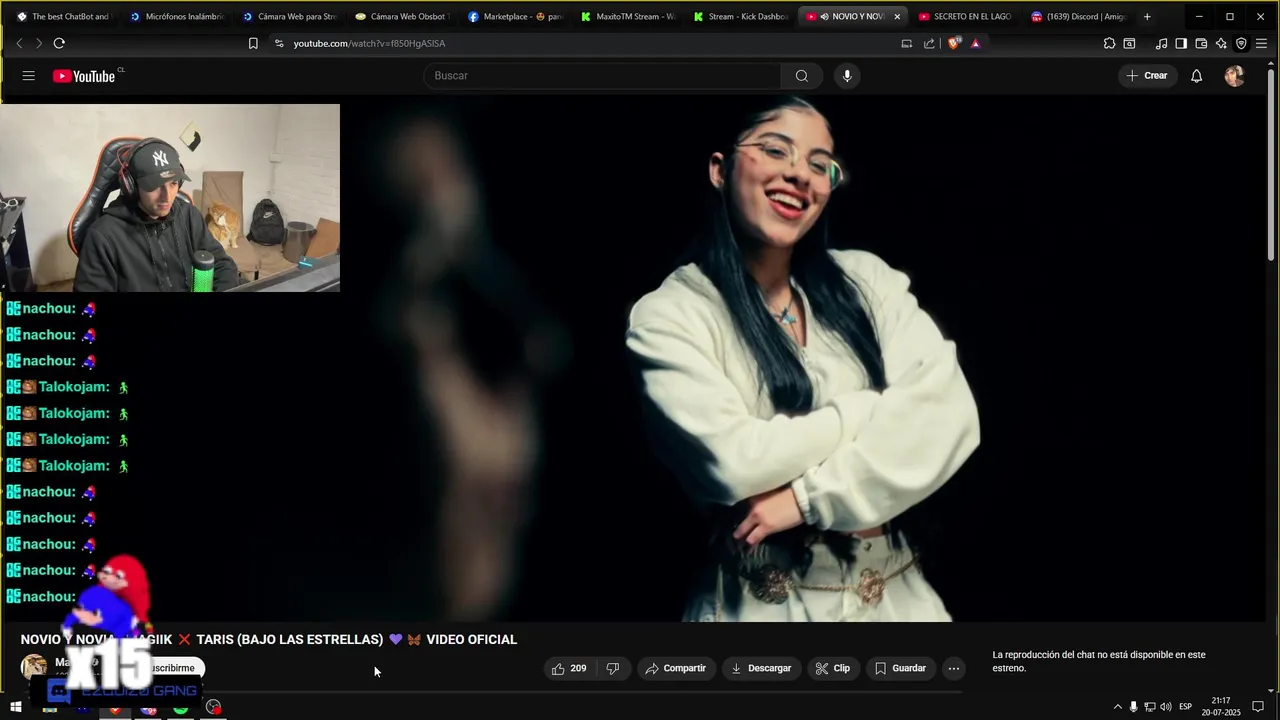Screen dimensions: 1280x720
Task: Open the browser main menu icon
Action: (x=1262, y=43)
